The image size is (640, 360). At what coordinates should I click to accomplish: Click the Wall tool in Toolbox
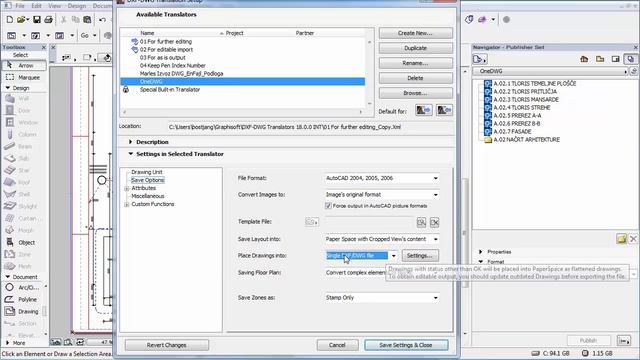click(24, 98)
